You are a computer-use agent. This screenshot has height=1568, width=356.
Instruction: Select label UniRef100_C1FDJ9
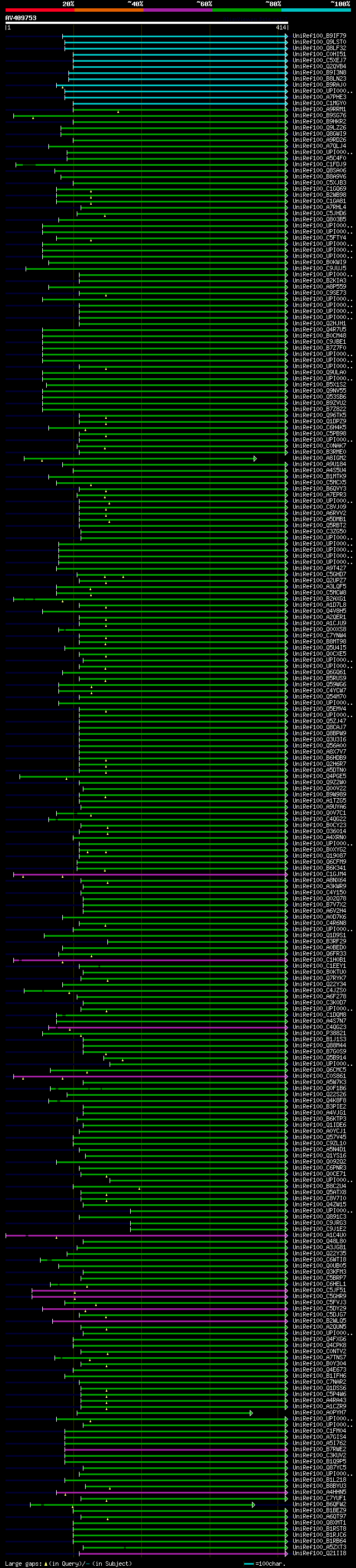pyautogui.click(x=319, y=164)
